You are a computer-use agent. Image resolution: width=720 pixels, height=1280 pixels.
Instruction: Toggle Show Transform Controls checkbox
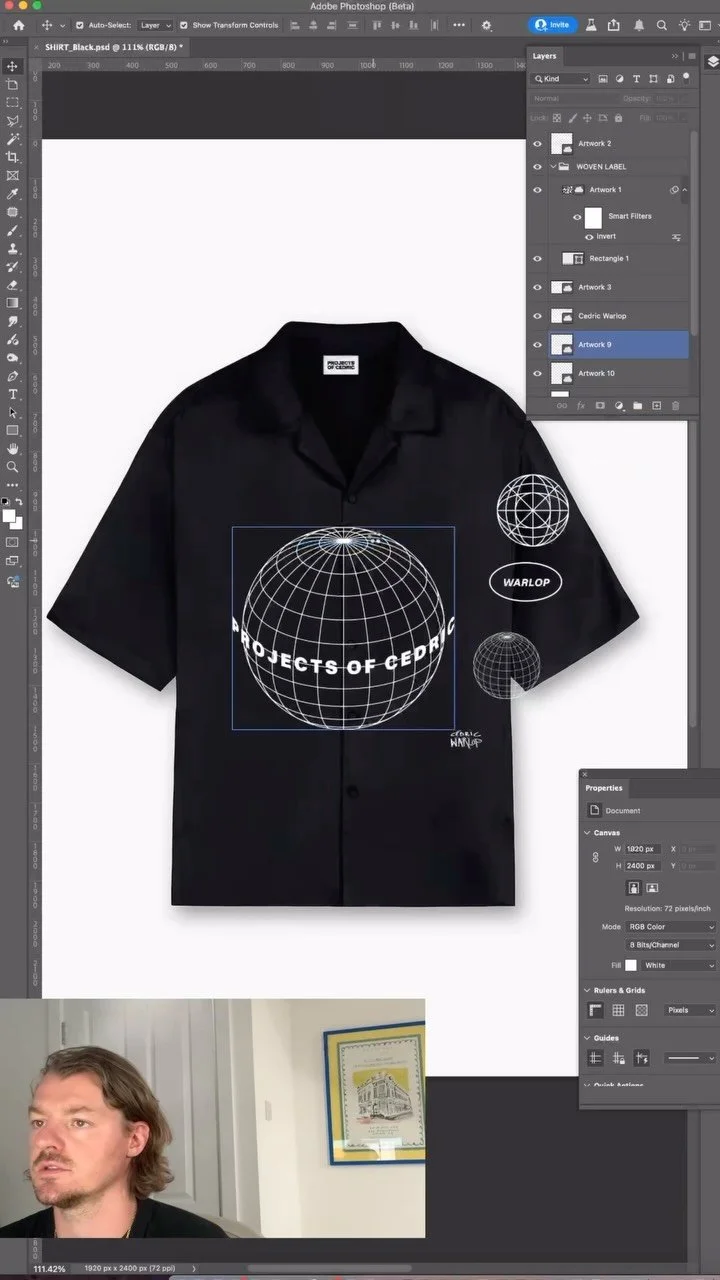click(x=184, y=25)
